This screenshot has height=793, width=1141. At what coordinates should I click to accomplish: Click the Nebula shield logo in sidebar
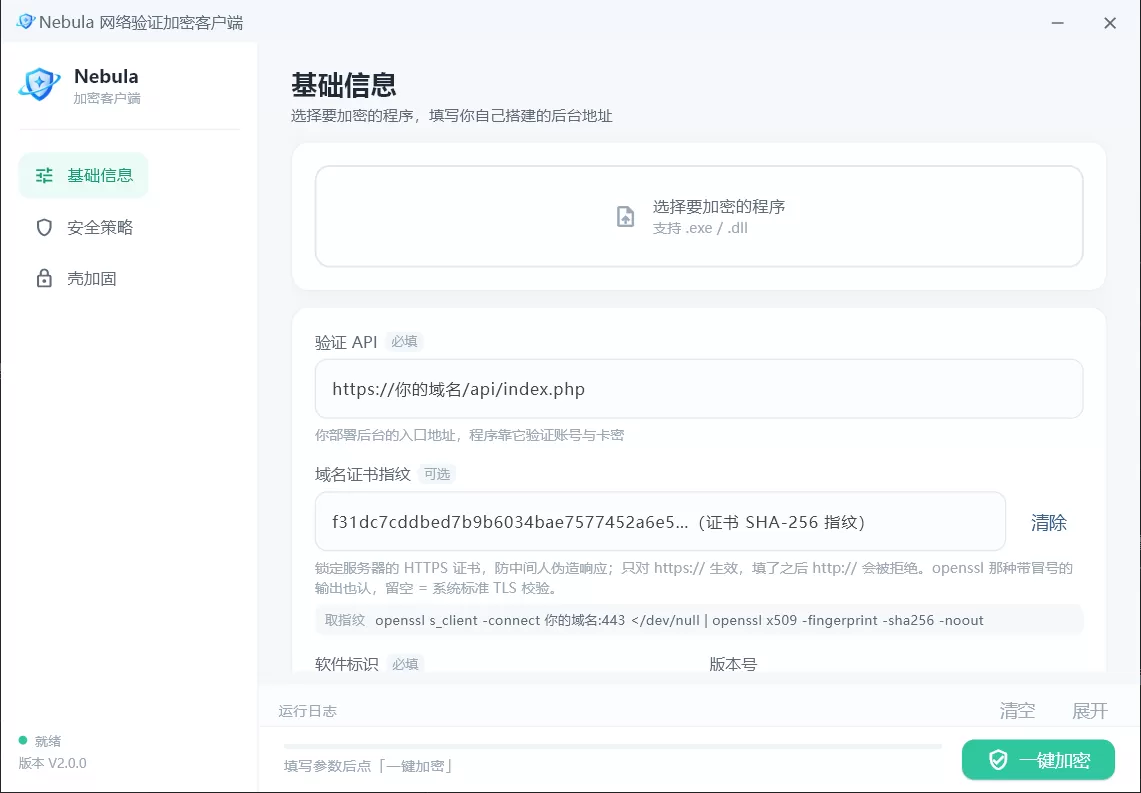tap(39, 84)
